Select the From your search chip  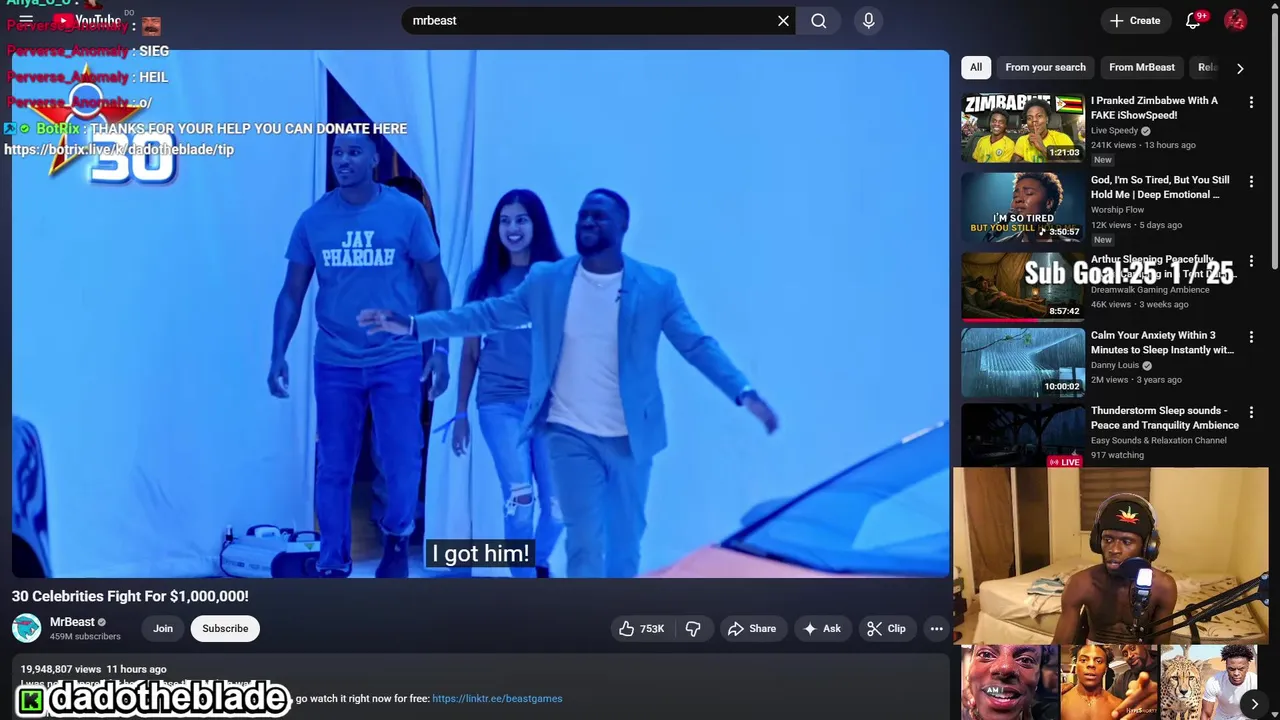tap(1045, 67)
